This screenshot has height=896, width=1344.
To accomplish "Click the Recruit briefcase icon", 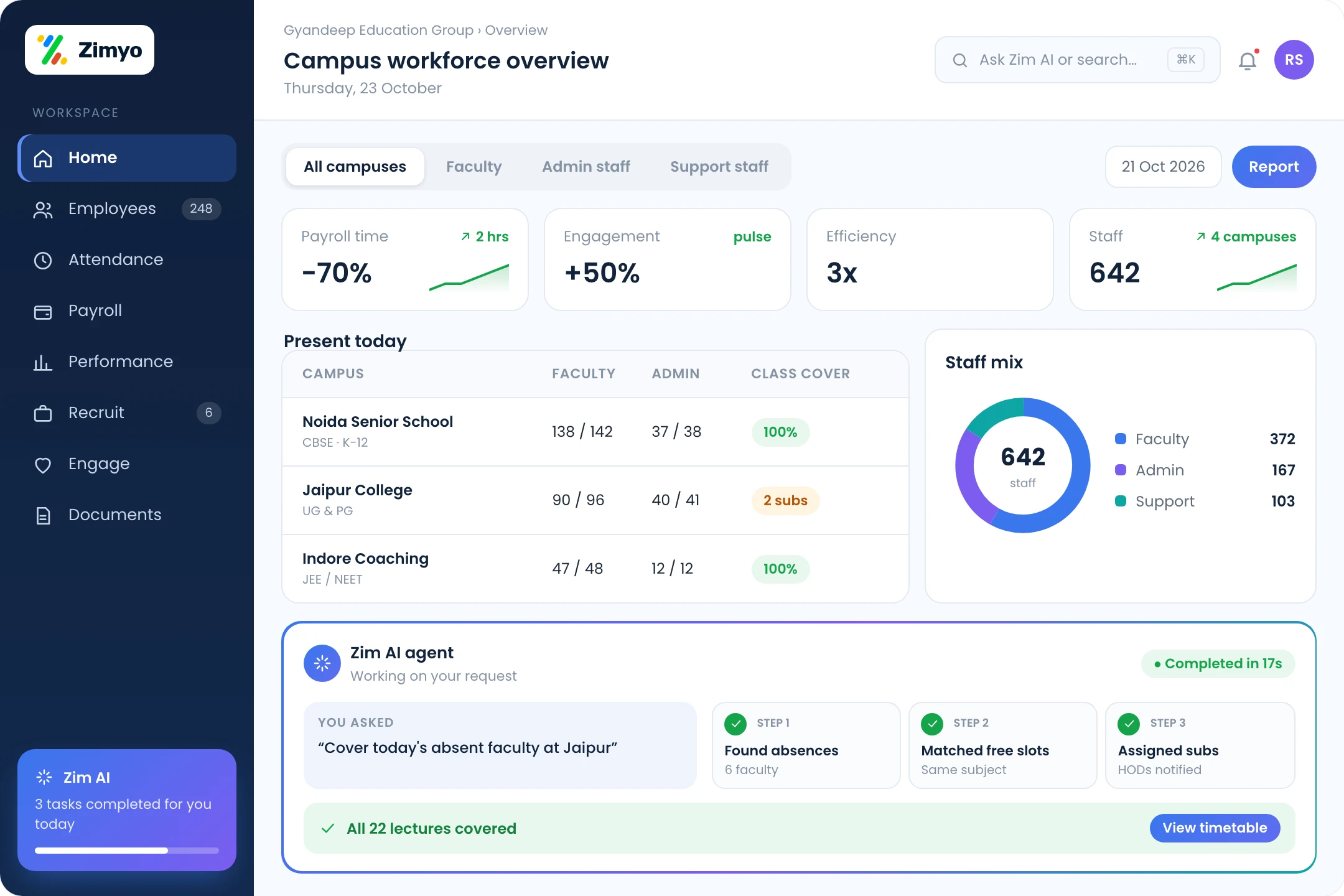I will (x=43, y=413).
